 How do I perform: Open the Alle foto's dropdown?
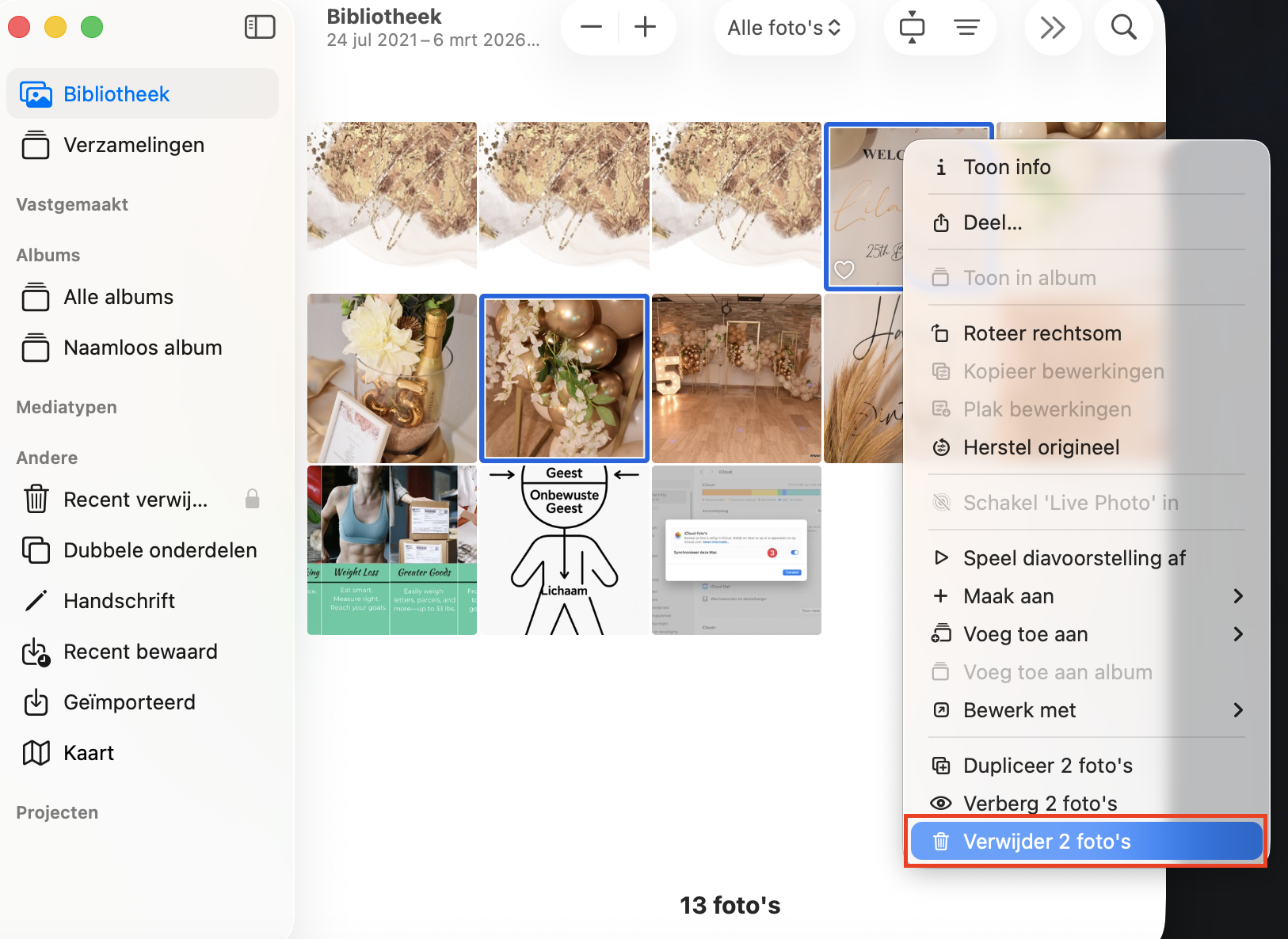[783, 28]
